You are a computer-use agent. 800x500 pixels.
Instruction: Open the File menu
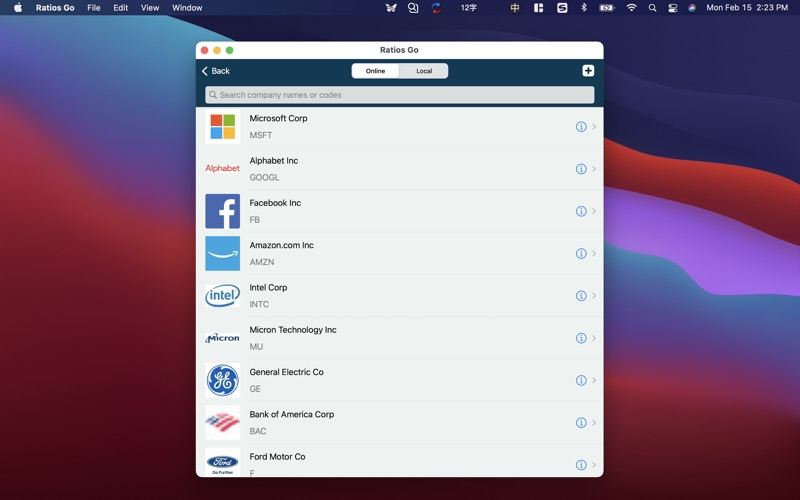[x=94, y=8]
